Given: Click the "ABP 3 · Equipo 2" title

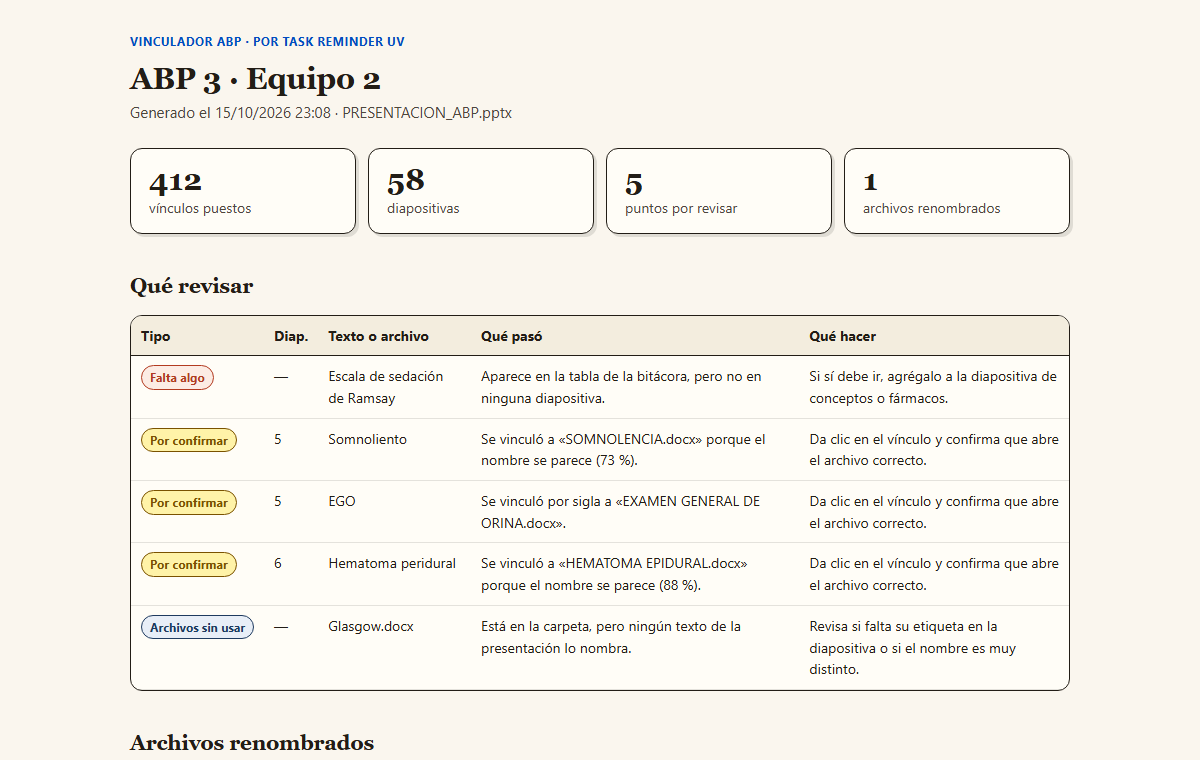Looking at the screenshot, I should 255,79.
